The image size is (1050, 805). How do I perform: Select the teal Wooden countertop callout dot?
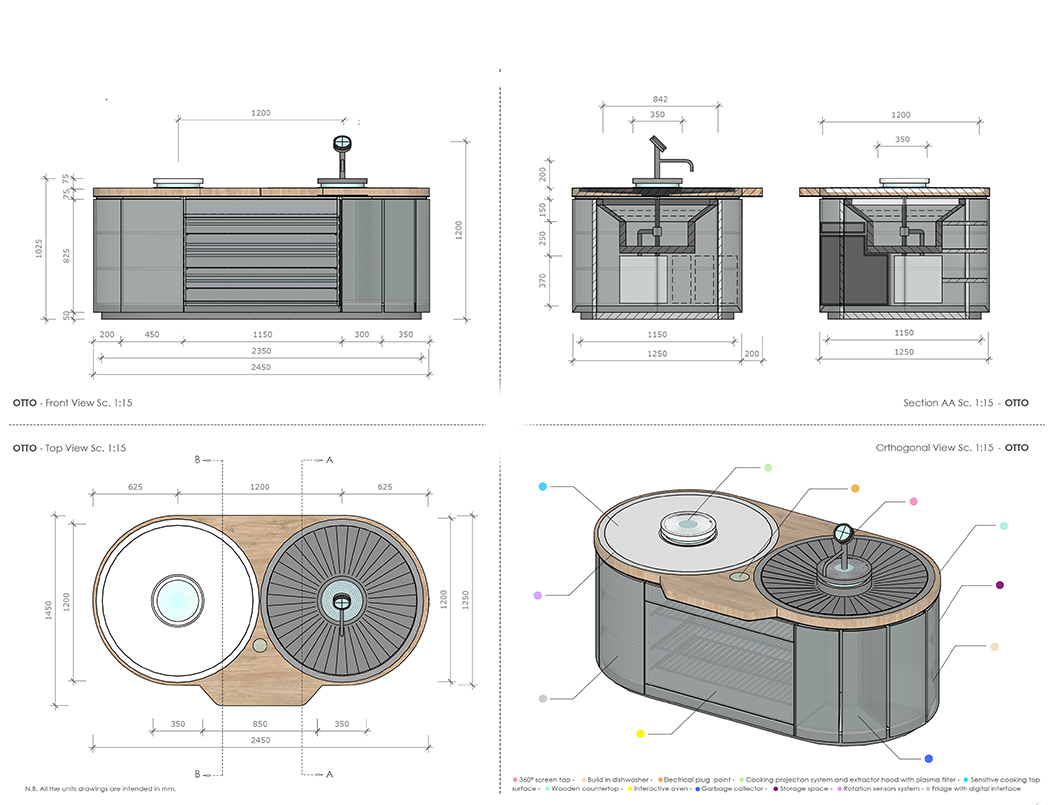[x=1002, y=527]
